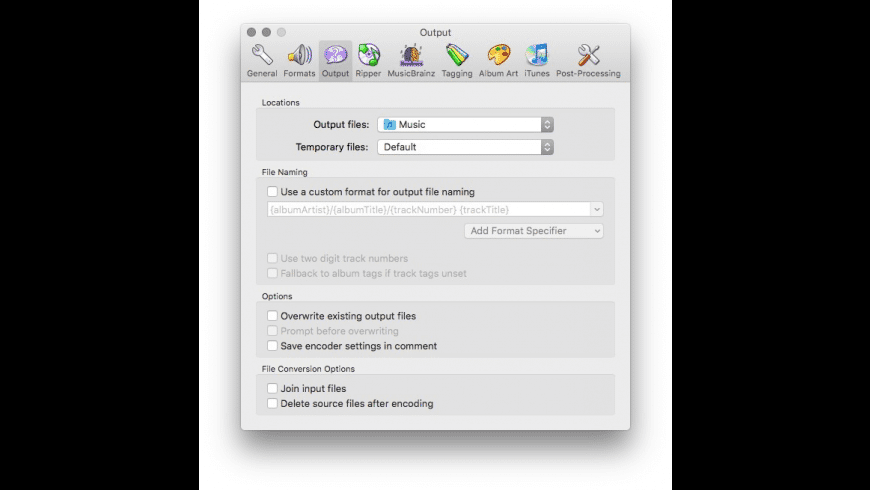Open the Formats speaker icon
The image size is (870, 490).
299,55
